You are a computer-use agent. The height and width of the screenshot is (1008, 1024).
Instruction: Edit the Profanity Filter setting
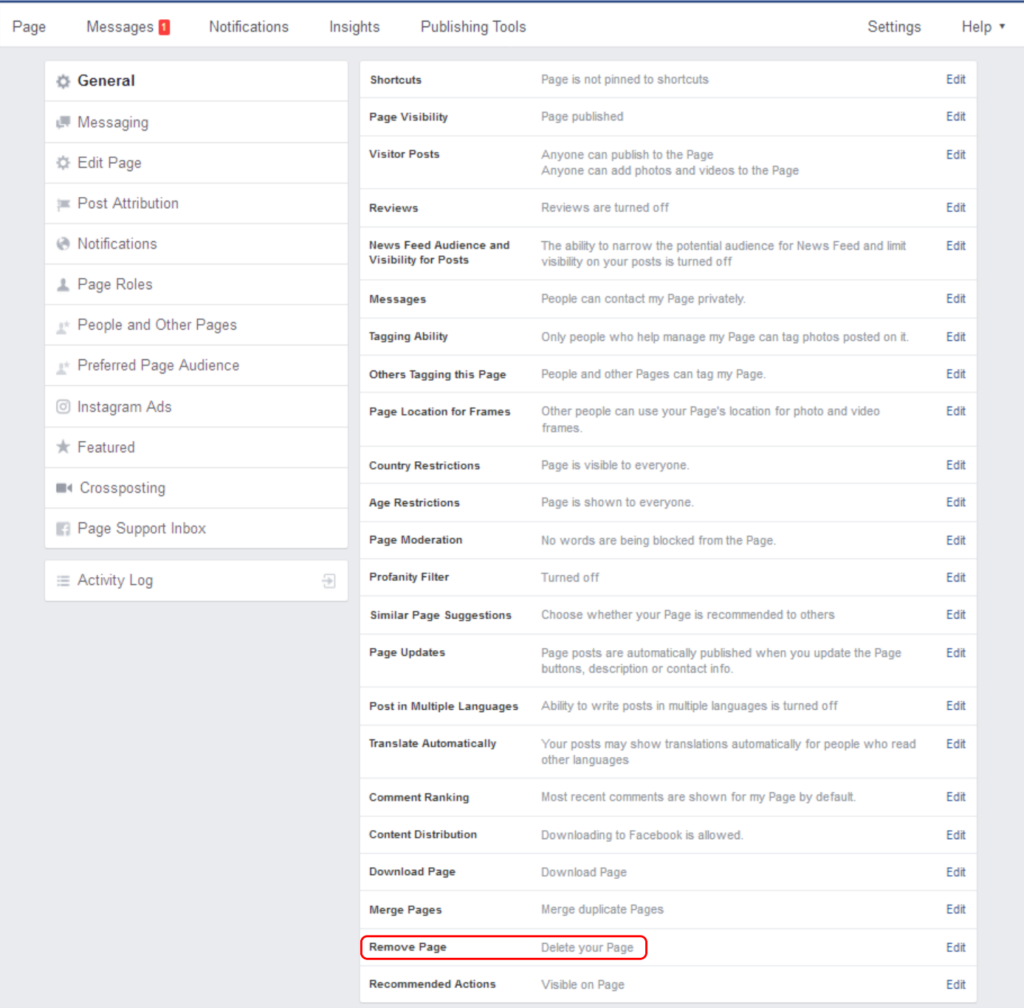956,578
